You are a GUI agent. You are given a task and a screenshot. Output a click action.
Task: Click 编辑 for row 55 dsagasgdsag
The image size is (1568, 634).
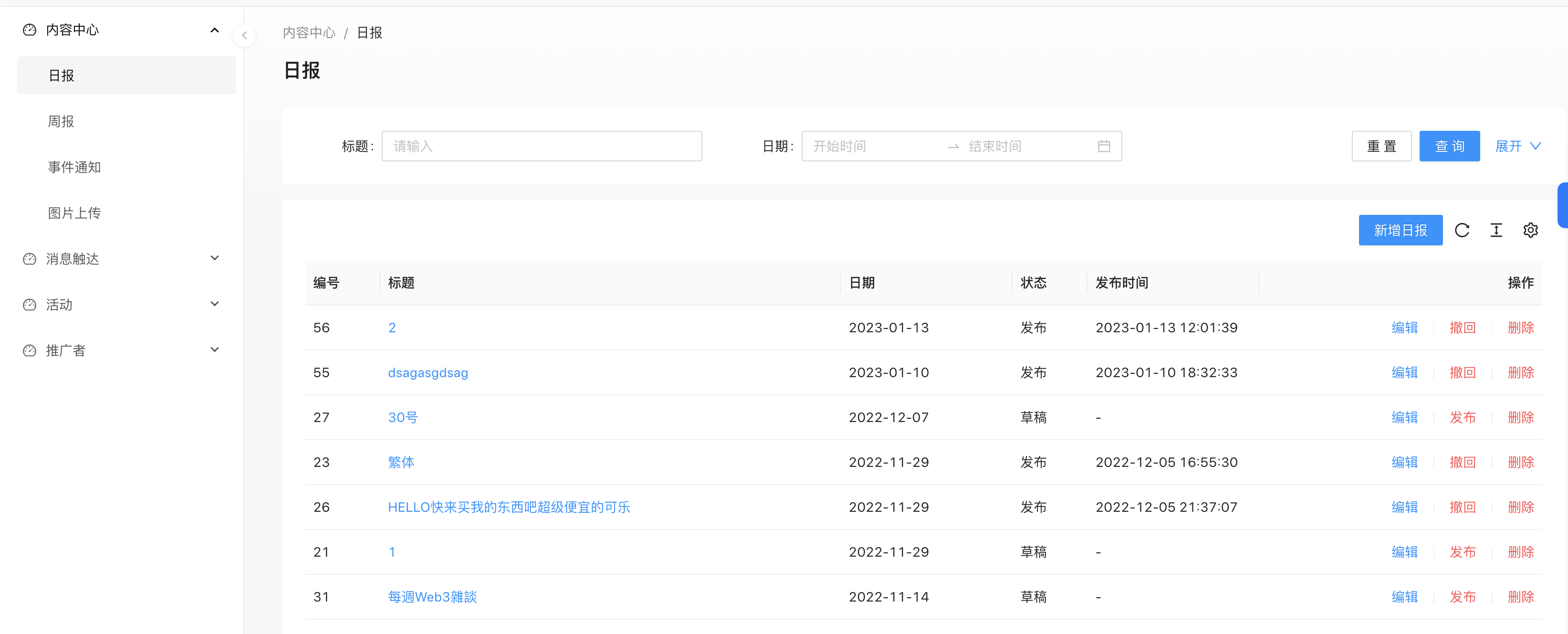pos(1404,372)
